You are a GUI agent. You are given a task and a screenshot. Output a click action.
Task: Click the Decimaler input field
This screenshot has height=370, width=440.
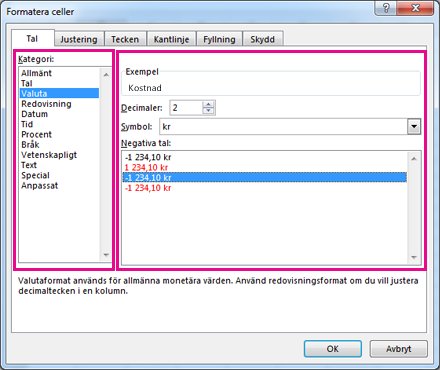186,108
